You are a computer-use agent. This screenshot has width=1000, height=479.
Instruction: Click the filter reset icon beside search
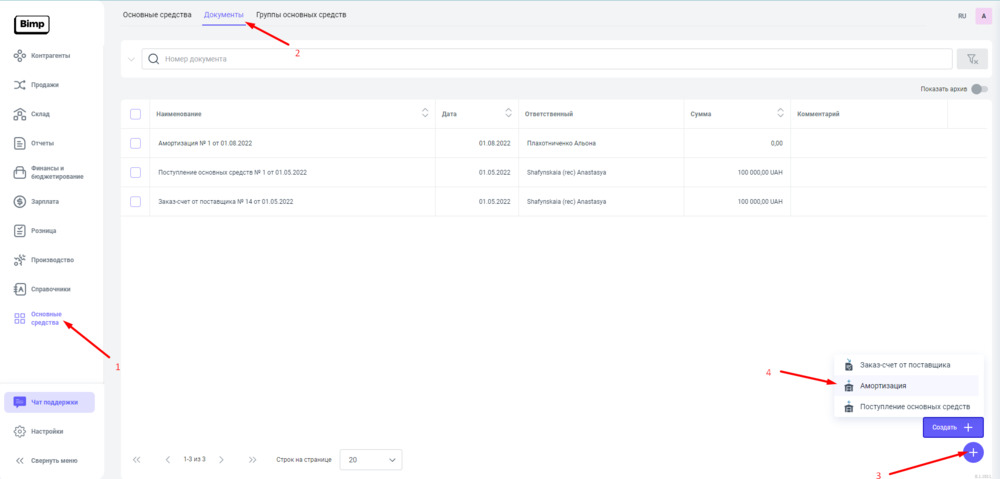pos(971,59)
